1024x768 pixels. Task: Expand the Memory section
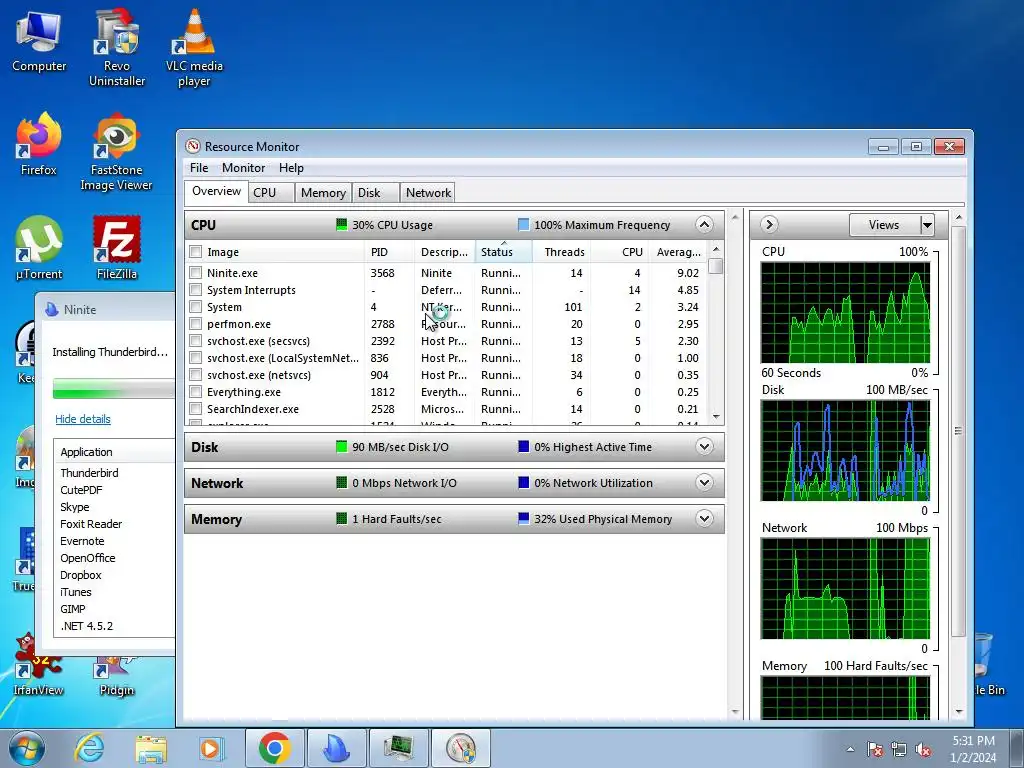point(704,519)
